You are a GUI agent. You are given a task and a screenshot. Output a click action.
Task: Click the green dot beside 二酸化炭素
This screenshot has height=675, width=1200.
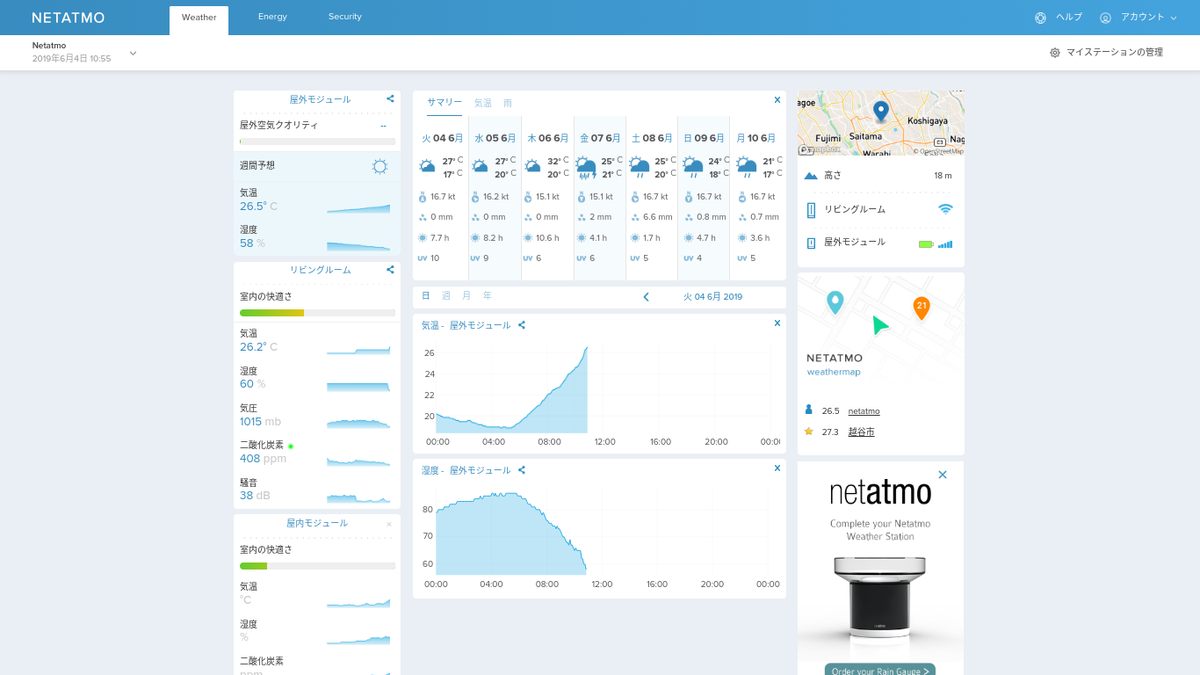click(291, 445)
